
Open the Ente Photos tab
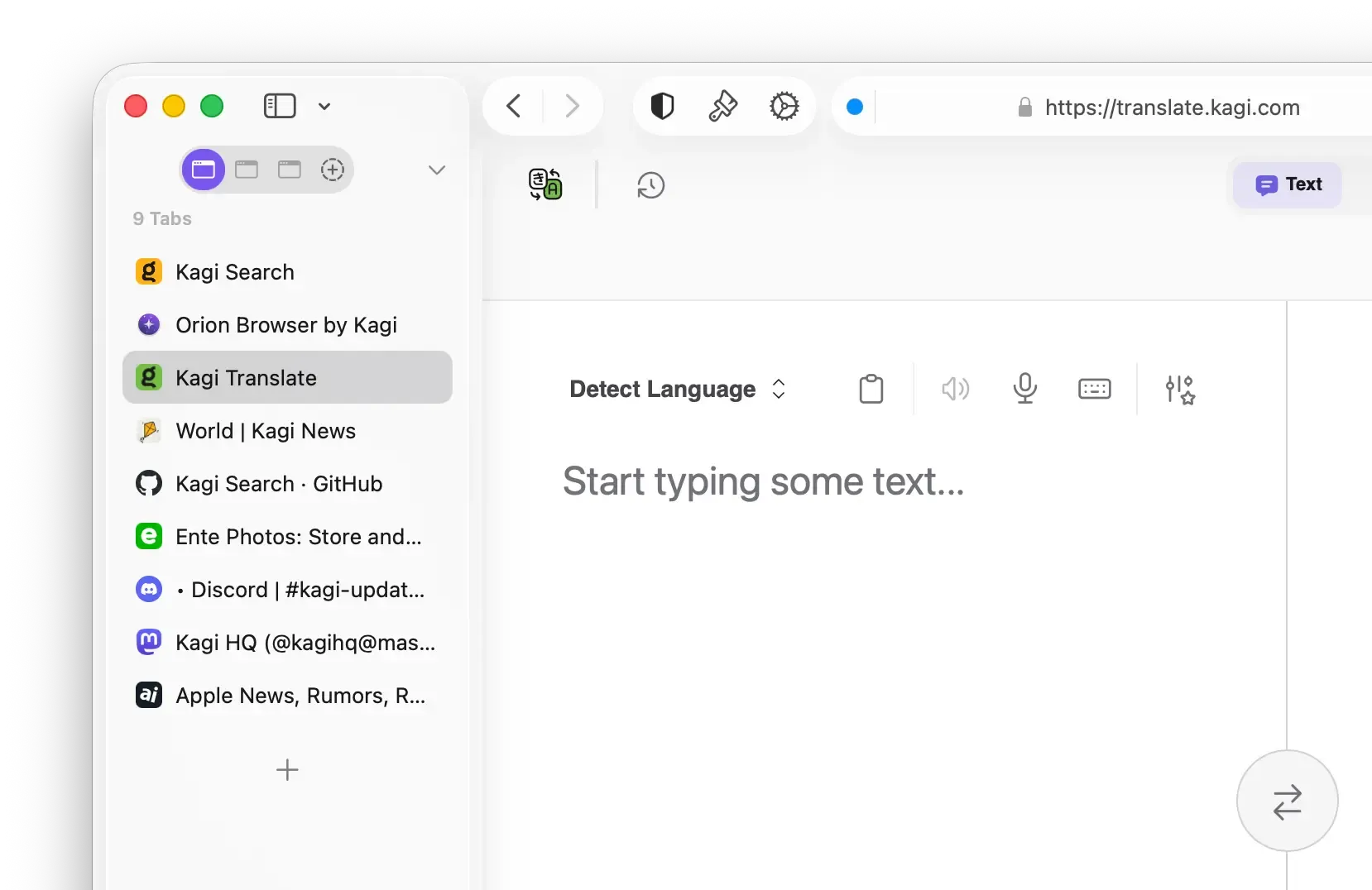pyautogui.click(x=287, y=536)
